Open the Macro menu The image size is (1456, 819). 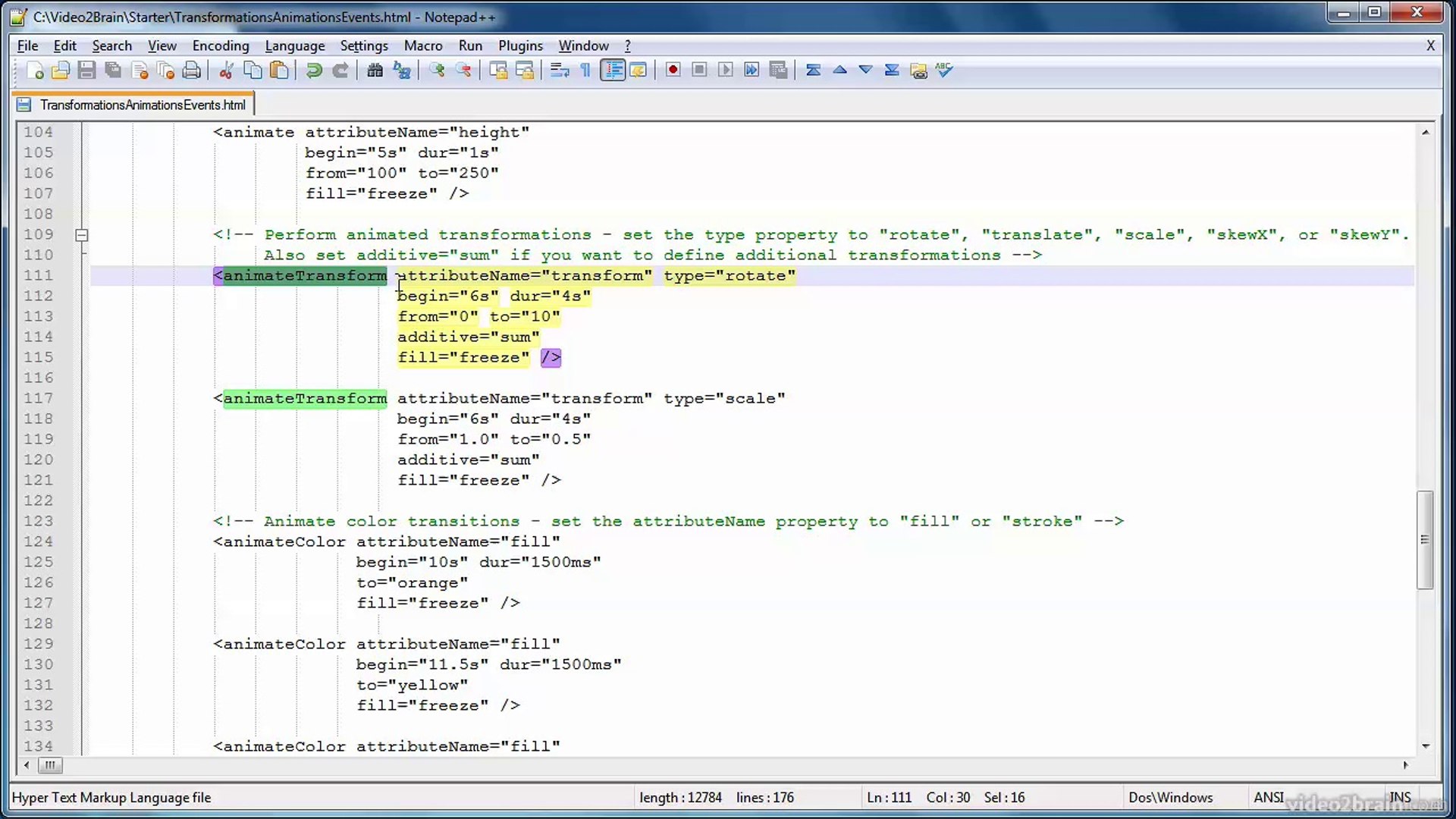click(423, 45)
